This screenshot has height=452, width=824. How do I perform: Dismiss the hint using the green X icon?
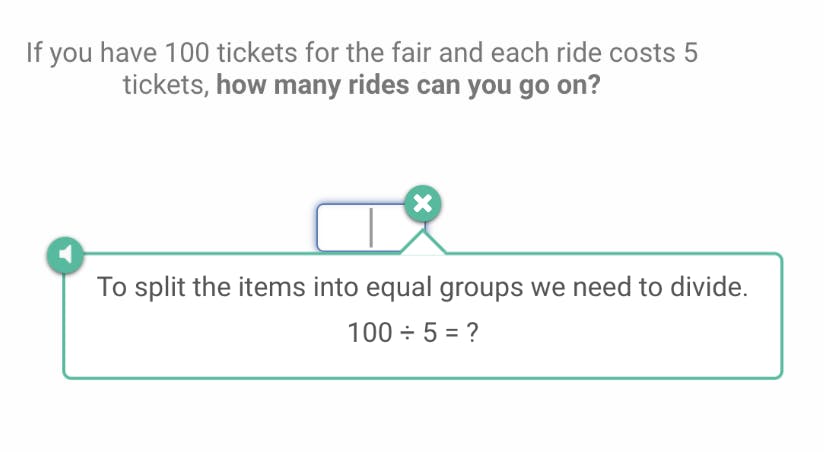423,204
